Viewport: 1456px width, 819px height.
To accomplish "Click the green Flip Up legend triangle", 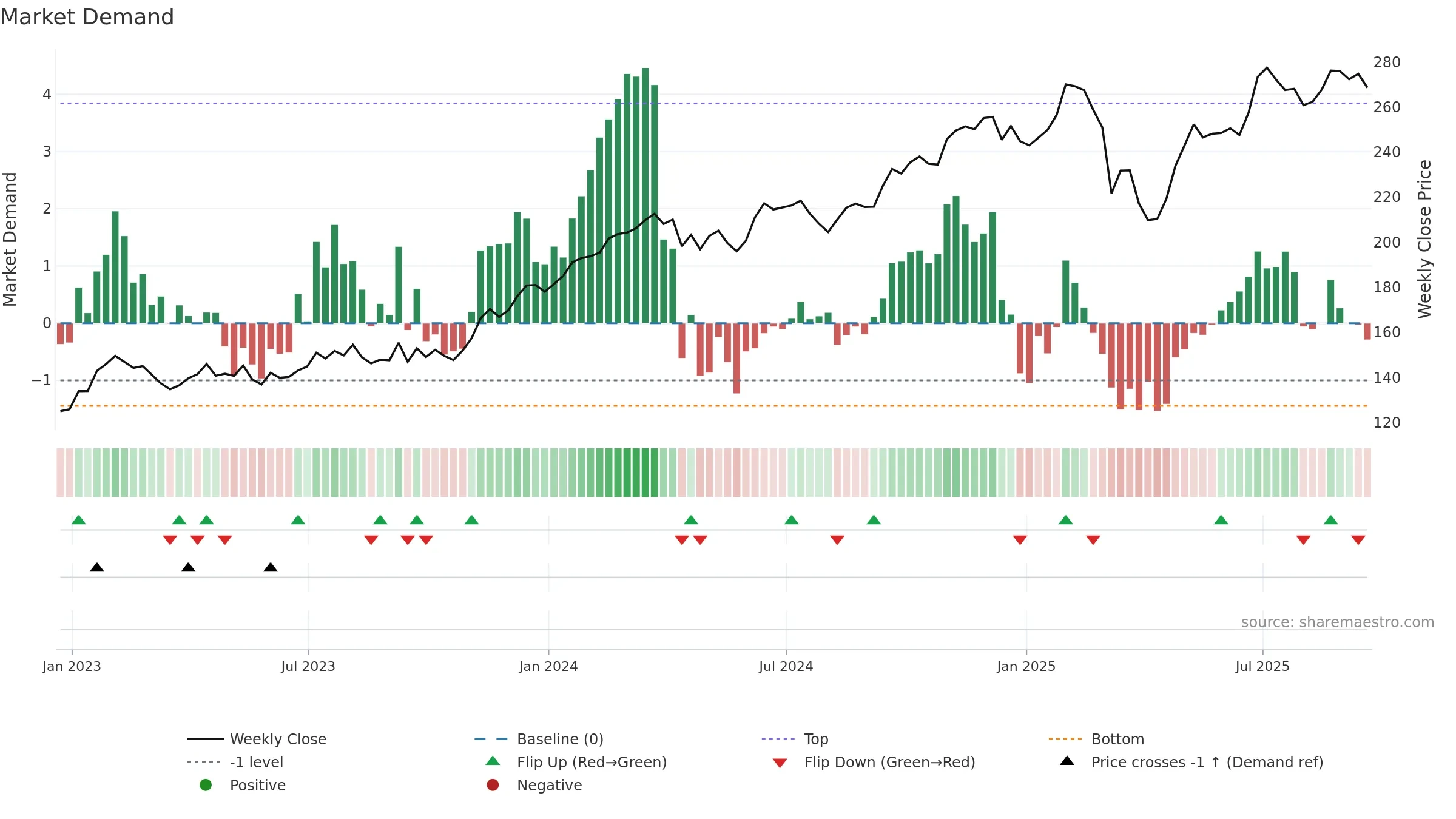I will [493, 761].
